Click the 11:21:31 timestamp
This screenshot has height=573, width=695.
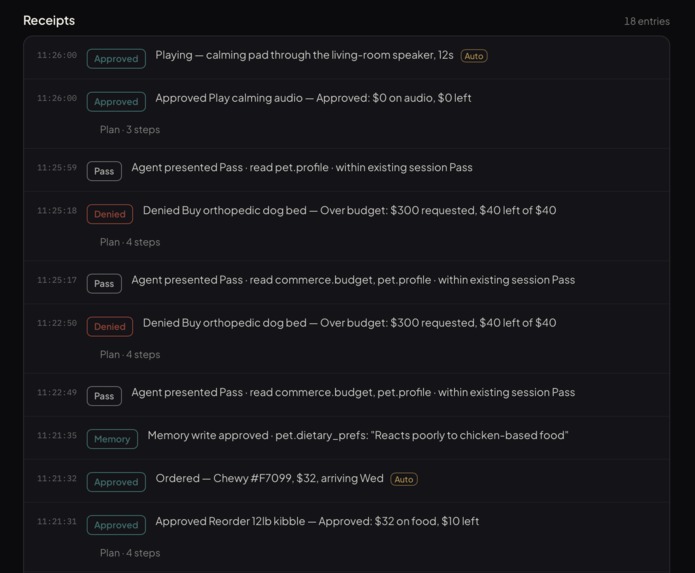tap(57, 522)
